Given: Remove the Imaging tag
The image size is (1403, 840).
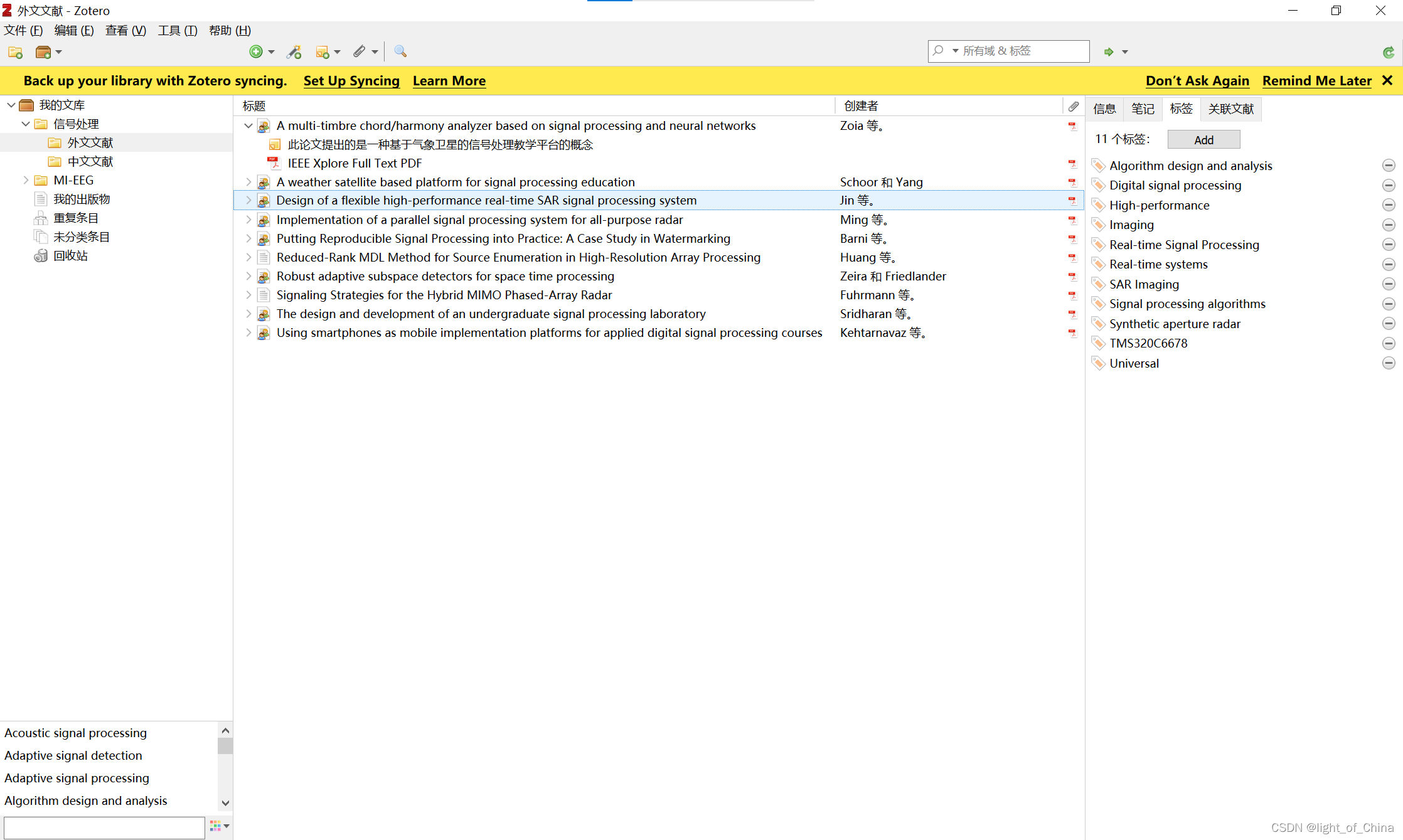Looking at the screenshot, I should tap(1389, 225).
